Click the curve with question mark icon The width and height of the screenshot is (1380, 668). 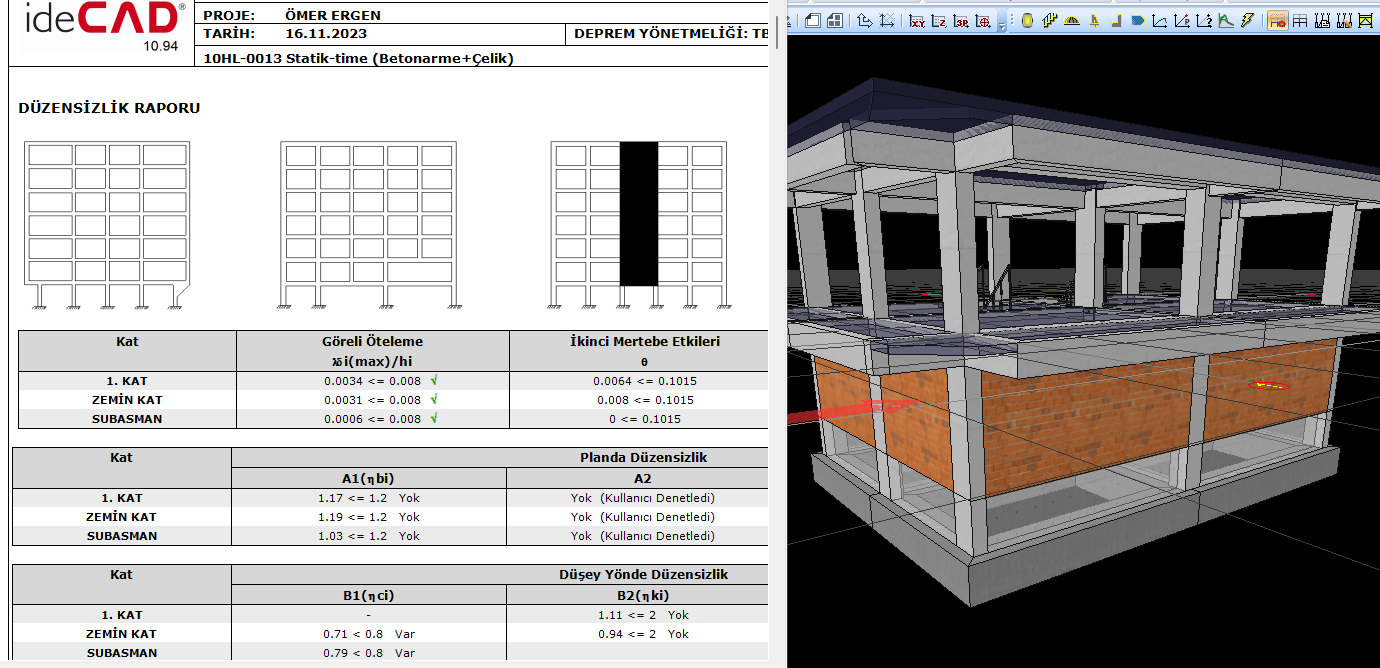1203,21
